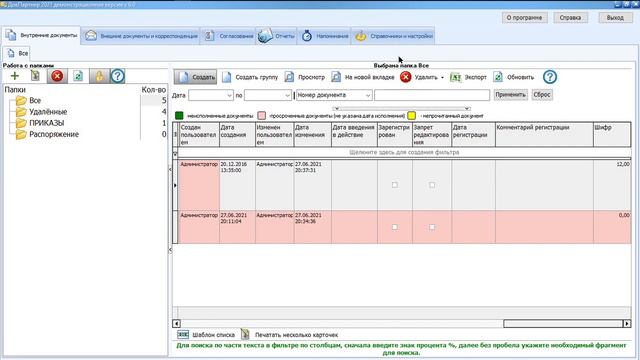Switch to Внешние документы и корреспонденция tab

[x=141, y=36]
